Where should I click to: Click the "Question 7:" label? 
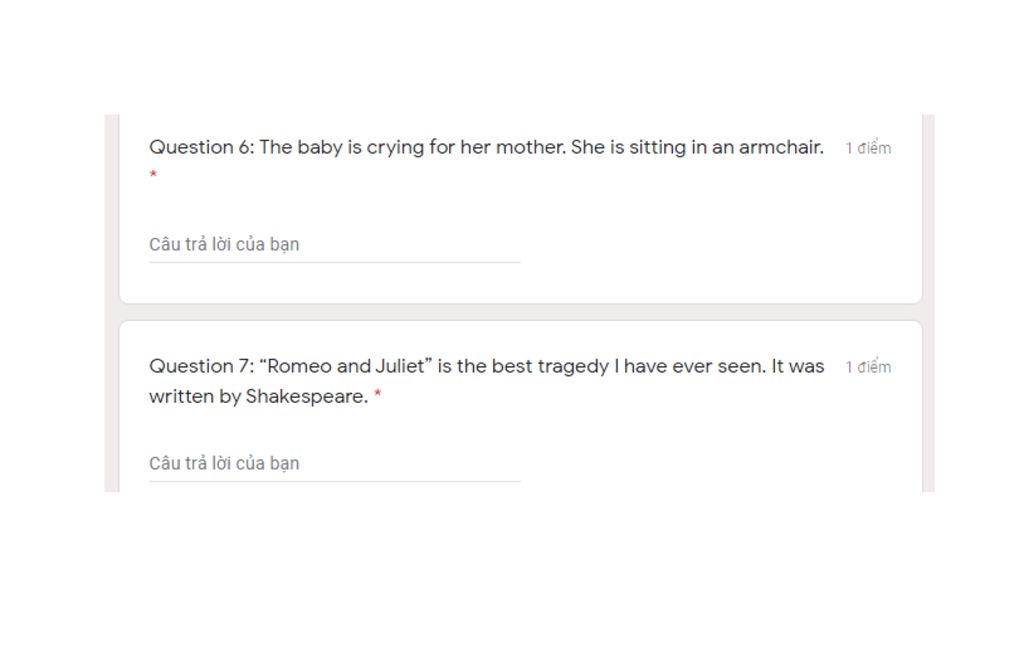201,367
